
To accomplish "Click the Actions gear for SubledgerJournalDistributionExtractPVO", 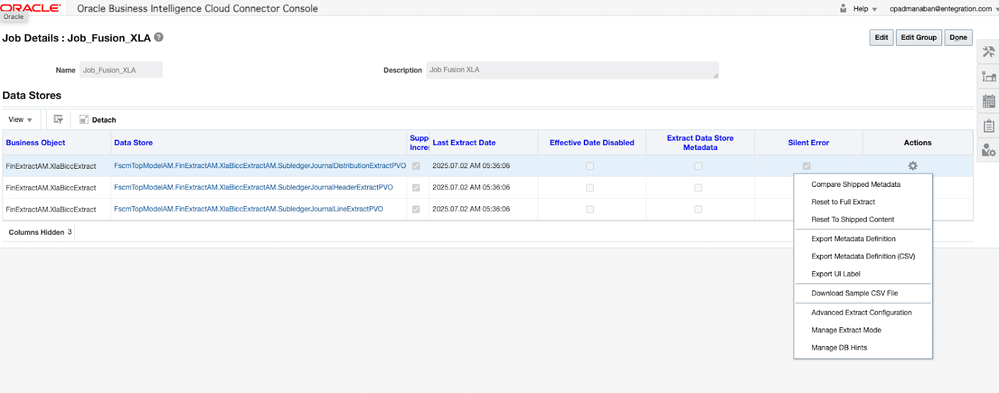I will click(912, 166).
